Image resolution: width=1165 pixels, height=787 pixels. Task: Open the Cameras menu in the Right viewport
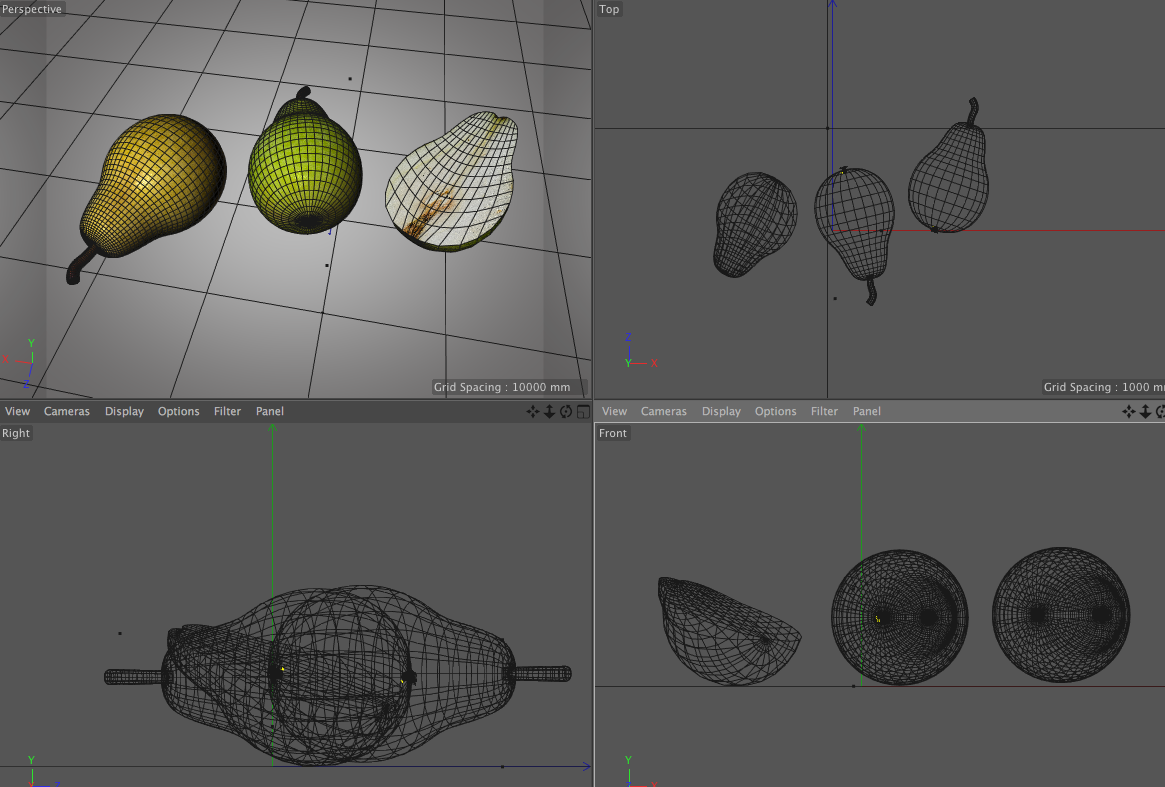pyautogui.click(x=67, y=411)
